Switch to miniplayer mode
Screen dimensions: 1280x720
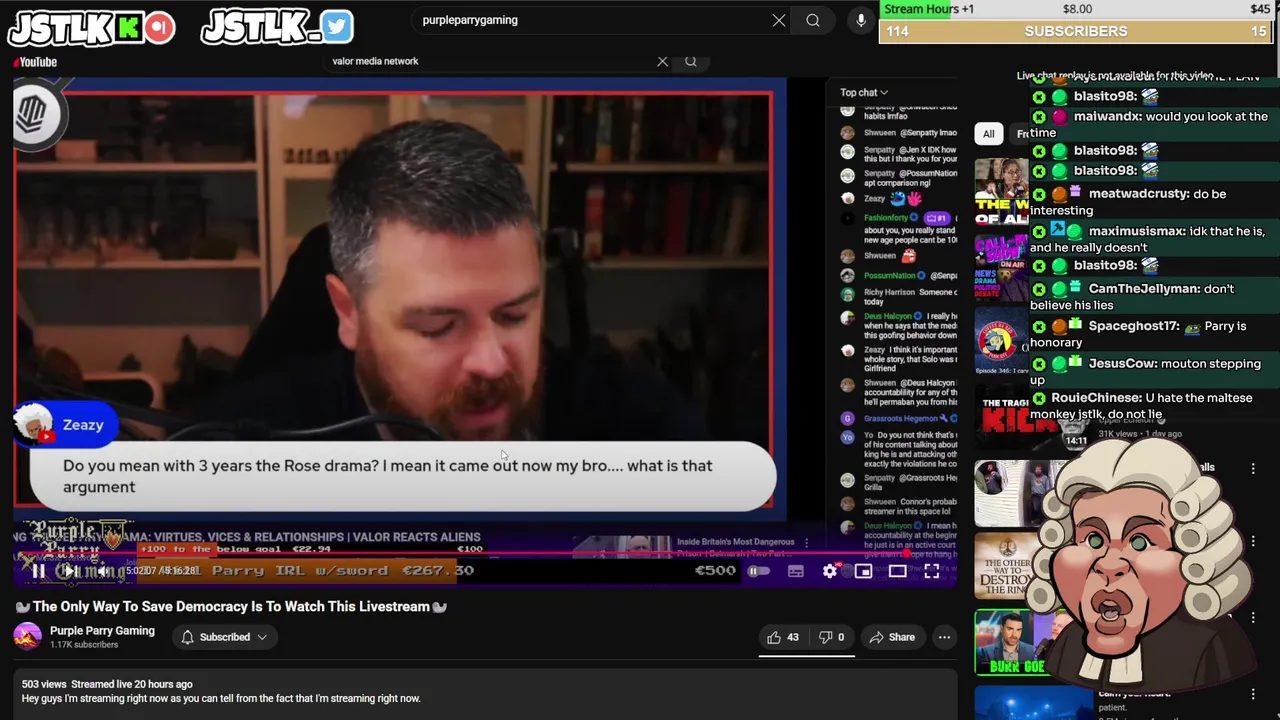[x=864, y=571]
